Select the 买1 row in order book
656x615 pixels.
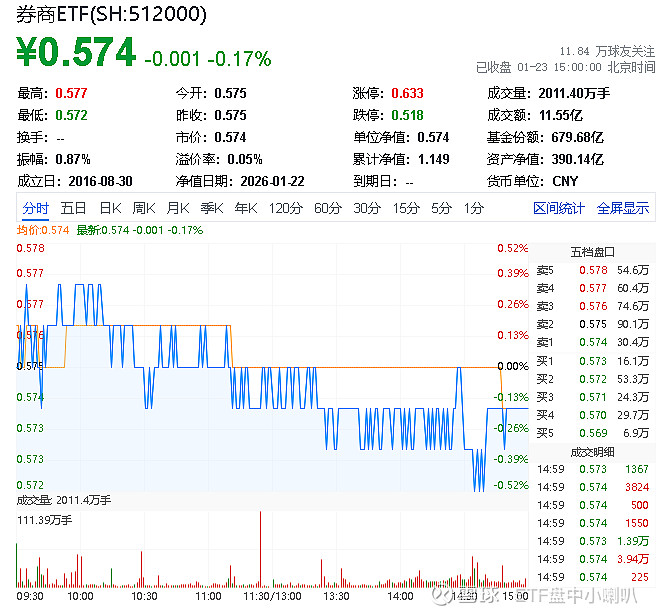click(x=592, y=360)
